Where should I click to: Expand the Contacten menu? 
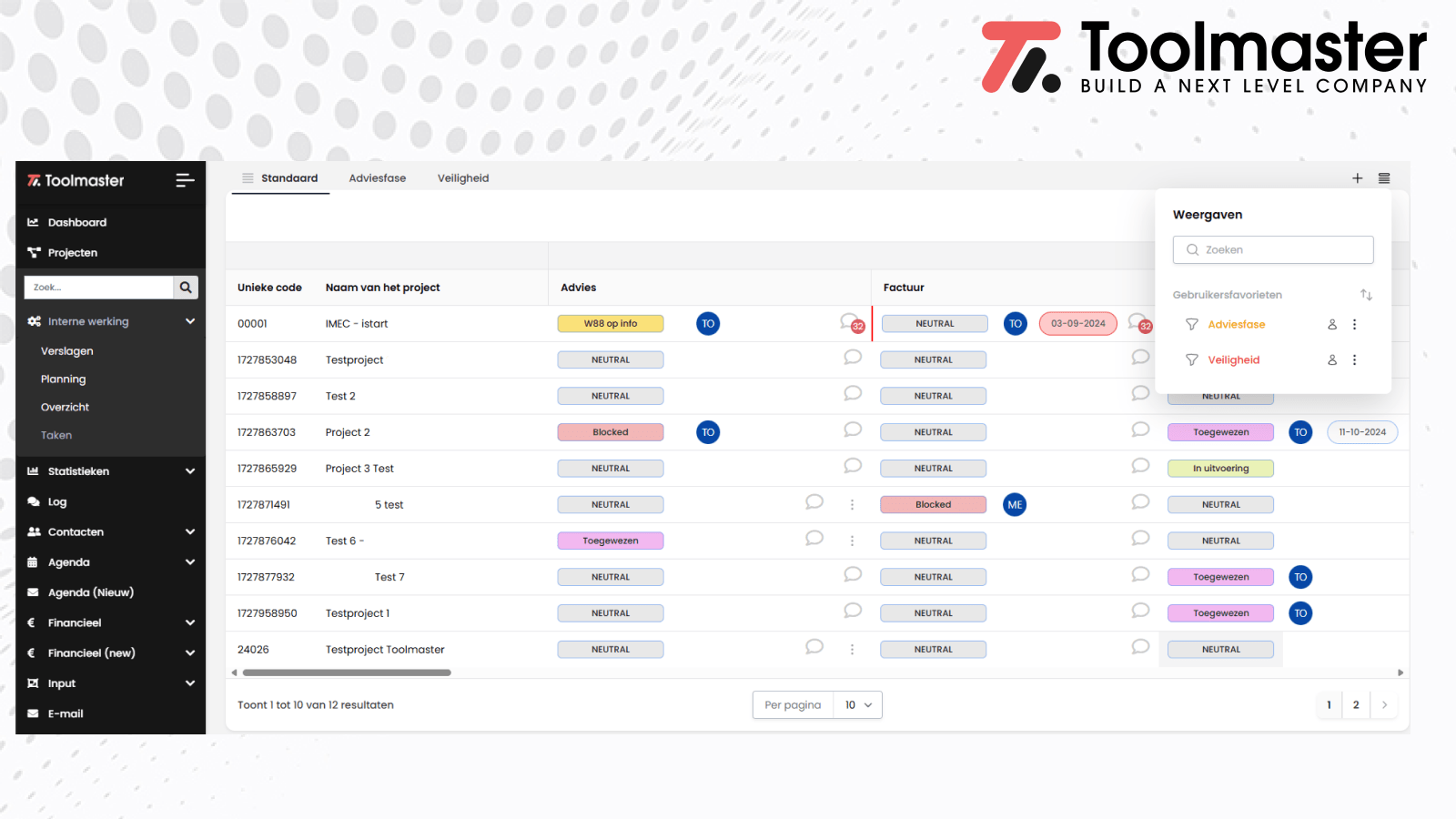pos(190,532)
